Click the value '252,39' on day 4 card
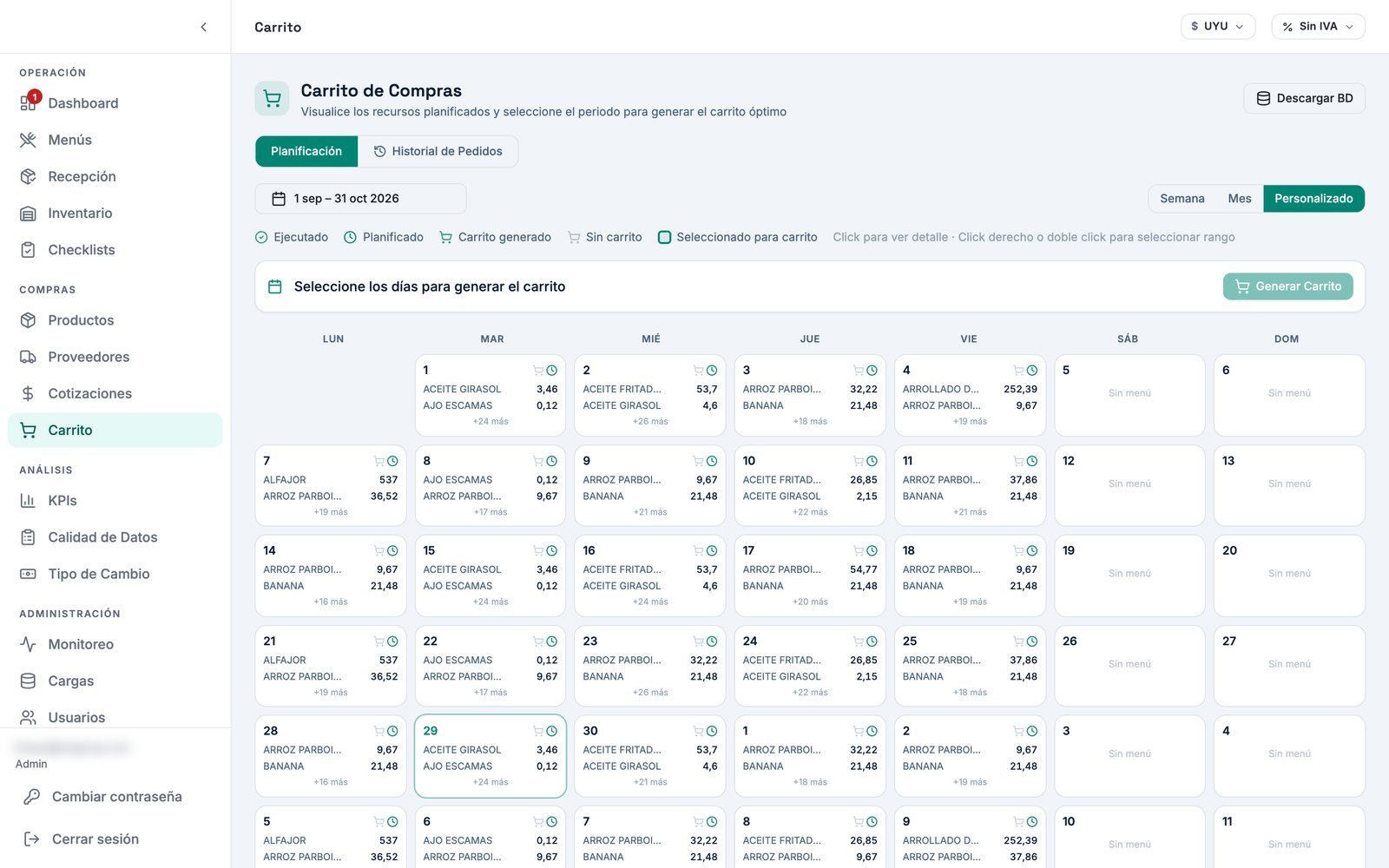 [1020, 389]
